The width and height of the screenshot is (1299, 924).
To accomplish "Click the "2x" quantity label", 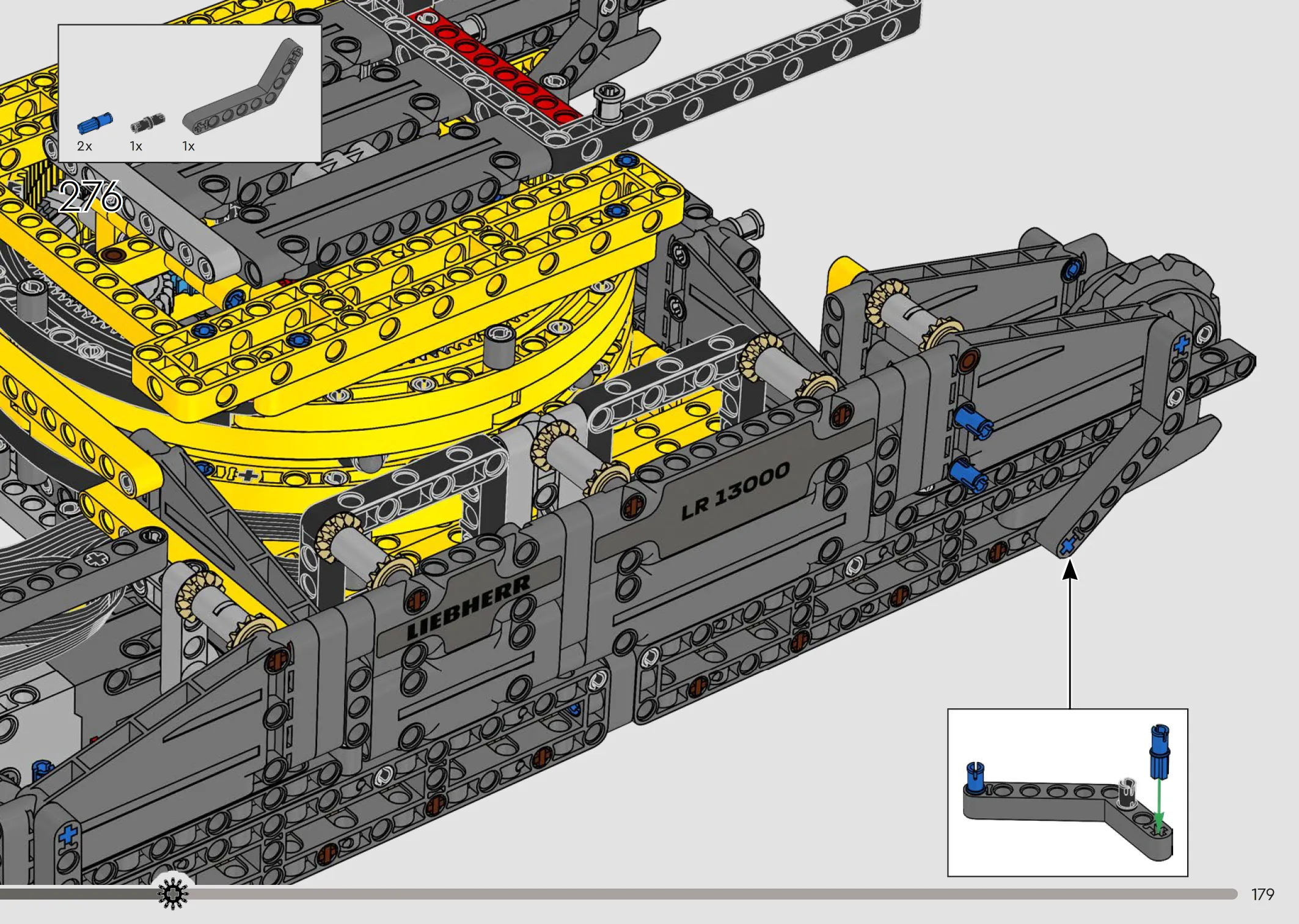I will pos(84,147).
